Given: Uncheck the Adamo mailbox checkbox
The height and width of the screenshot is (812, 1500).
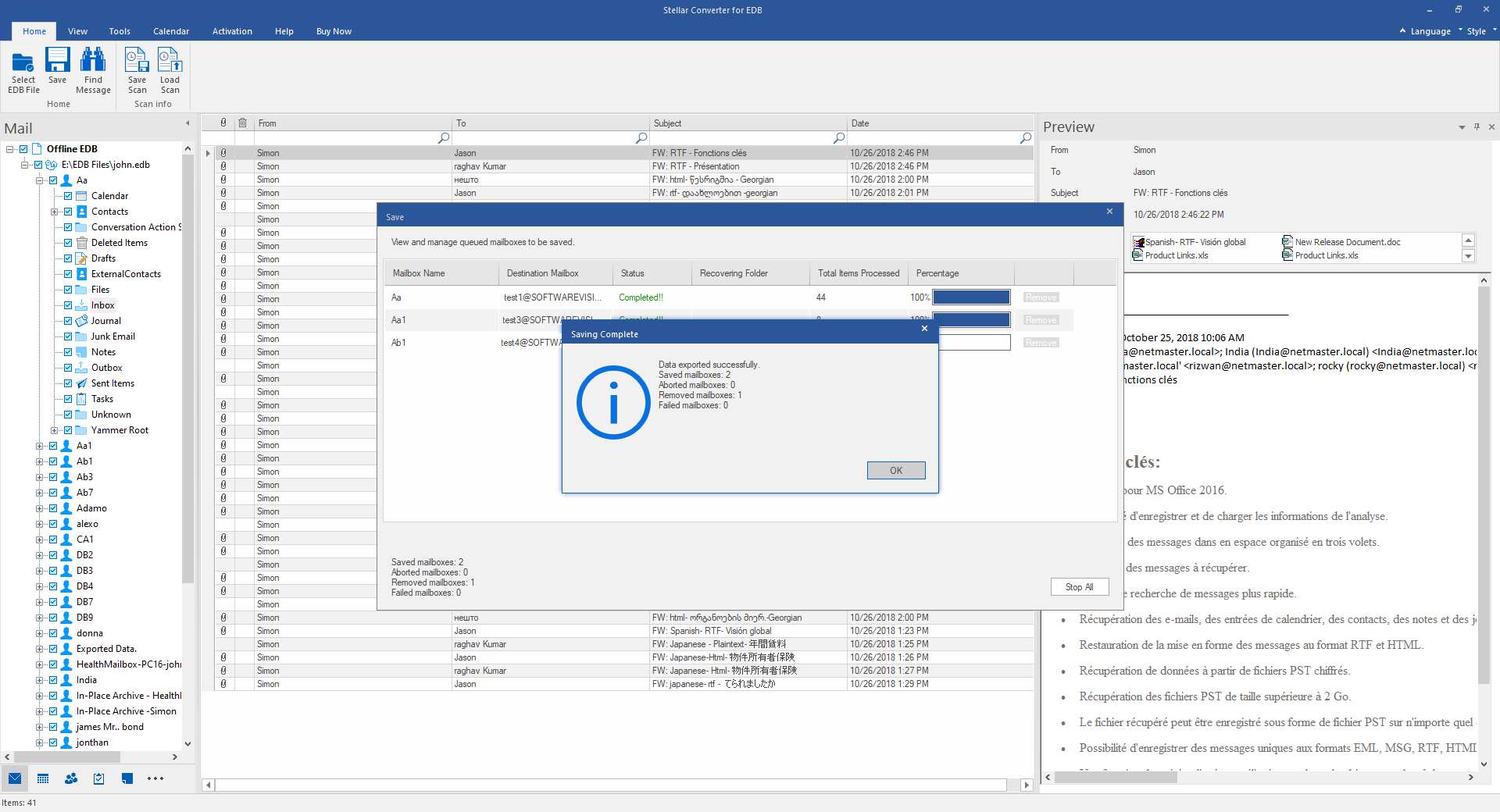Looking at the screenshot, I should pos(53,508).
